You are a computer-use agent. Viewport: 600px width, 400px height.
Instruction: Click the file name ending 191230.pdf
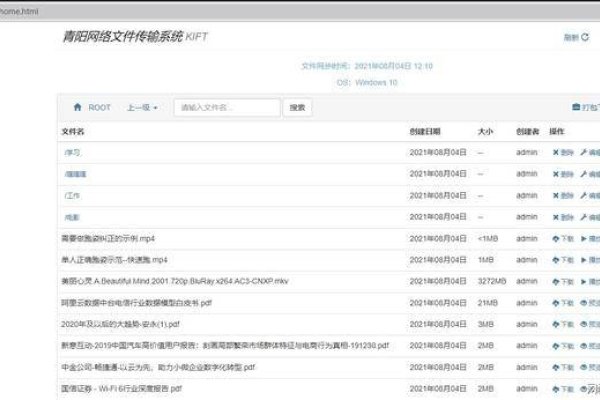click(225, 346)
